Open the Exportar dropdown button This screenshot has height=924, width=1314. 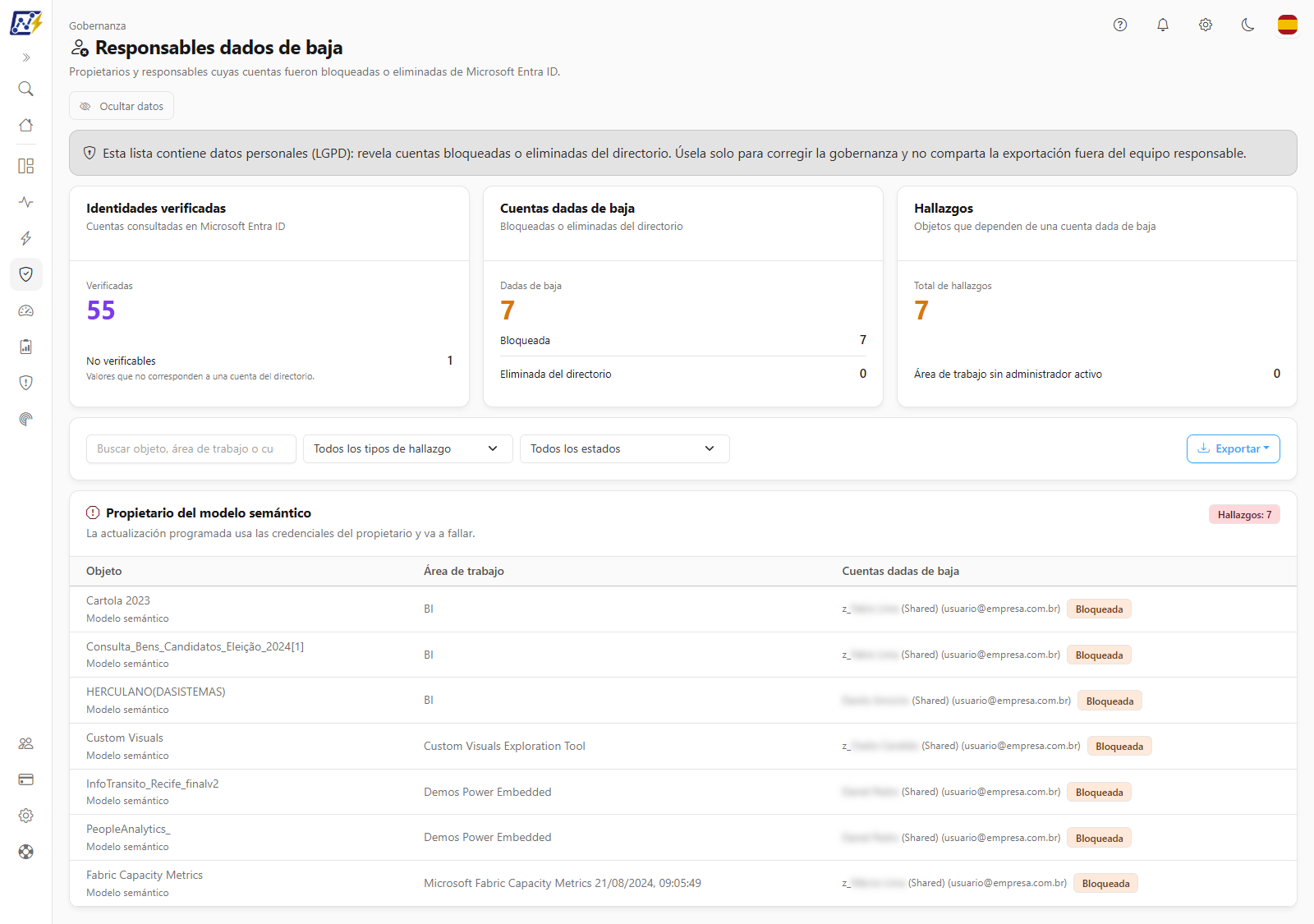[1234, 449]
